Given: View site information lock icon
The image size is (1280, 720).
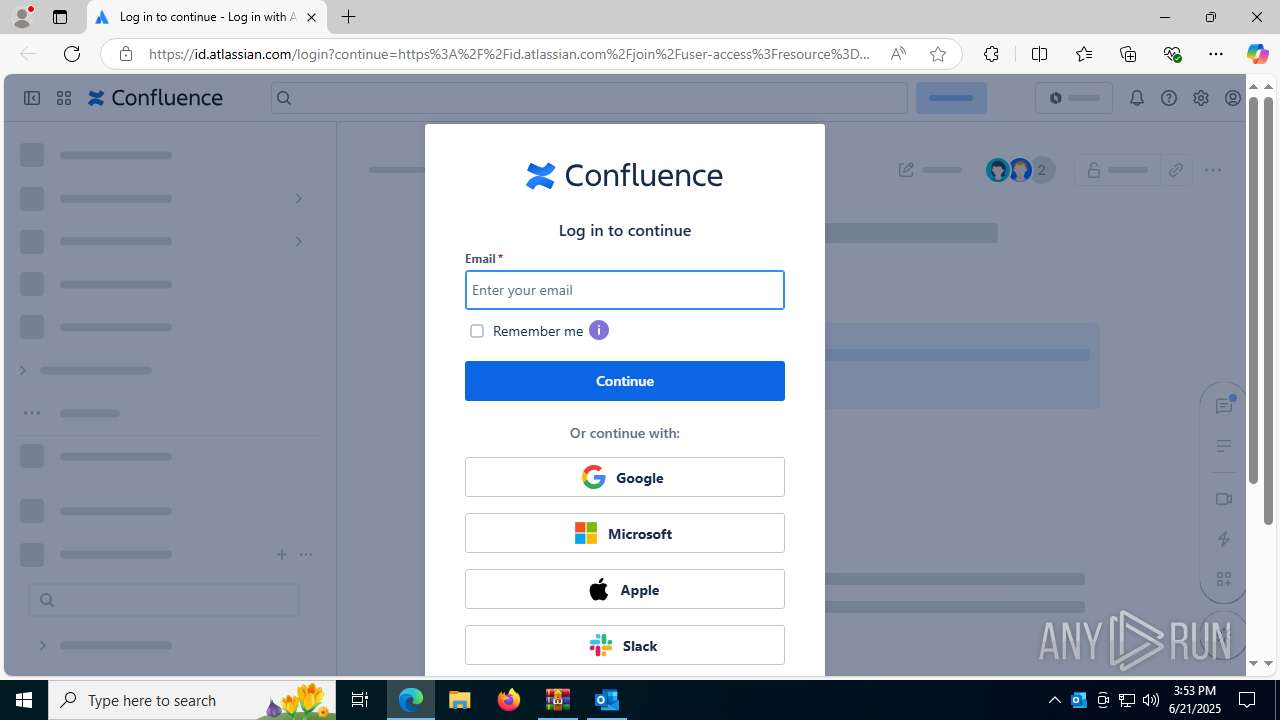Looking at the screenshot, I should coord(125,54).
